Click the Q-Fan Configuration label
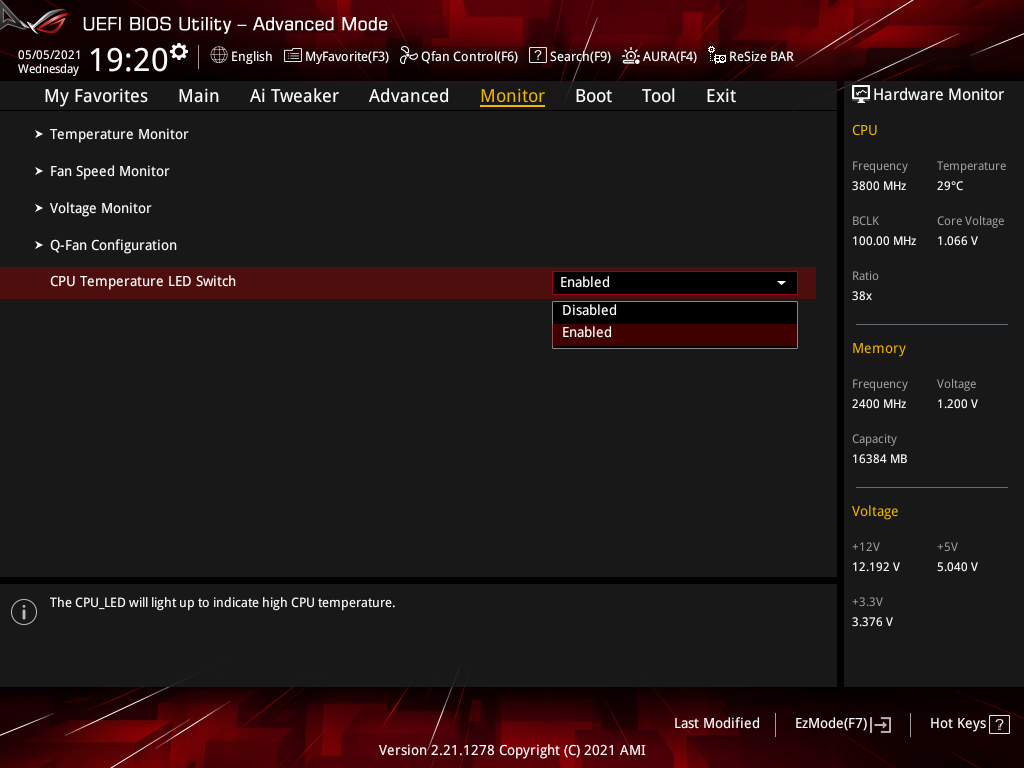The width and height of the screenshot is (1024, 768). [x=114, y=246]
